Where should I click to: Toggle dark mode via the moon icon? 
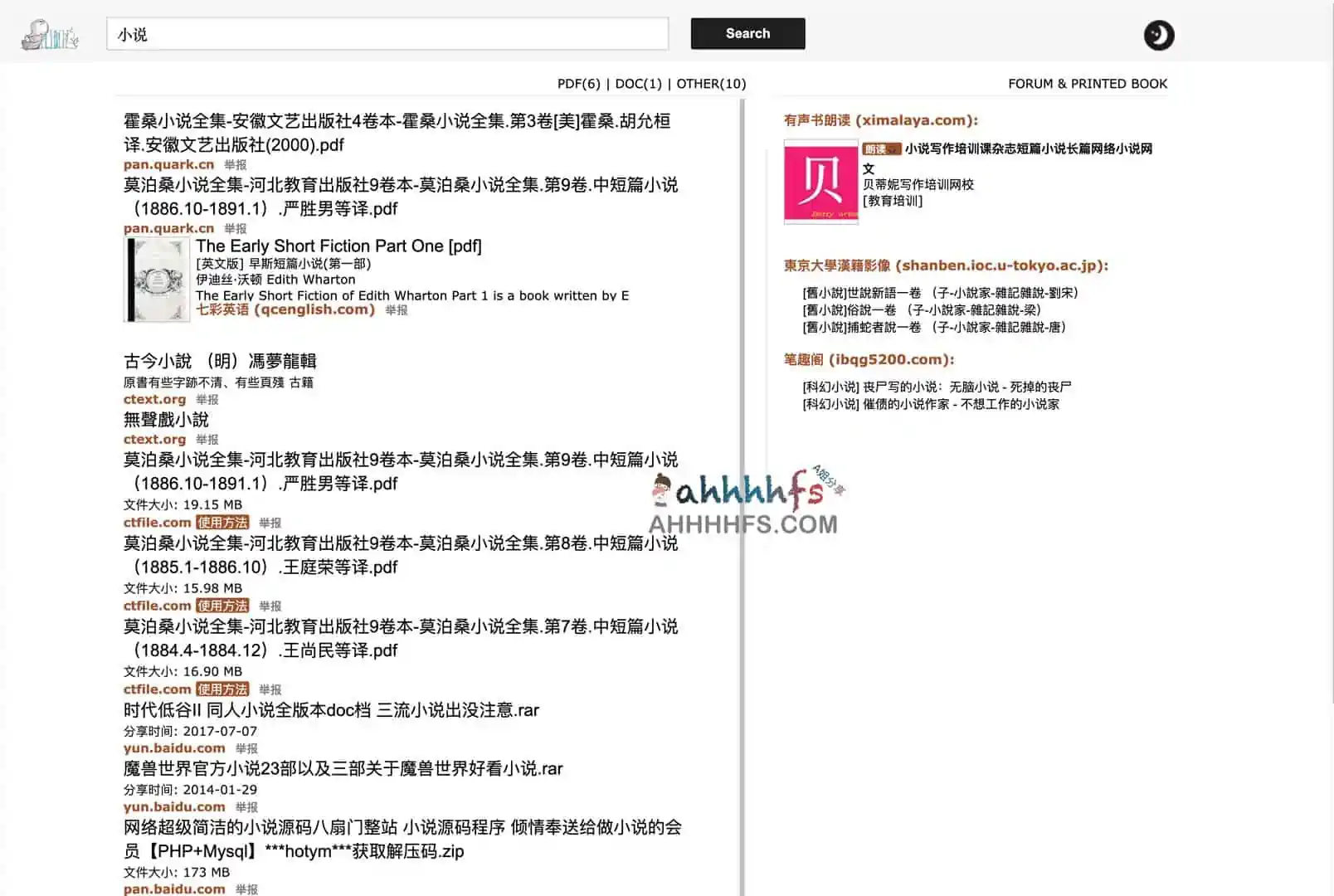(1158, 36)
